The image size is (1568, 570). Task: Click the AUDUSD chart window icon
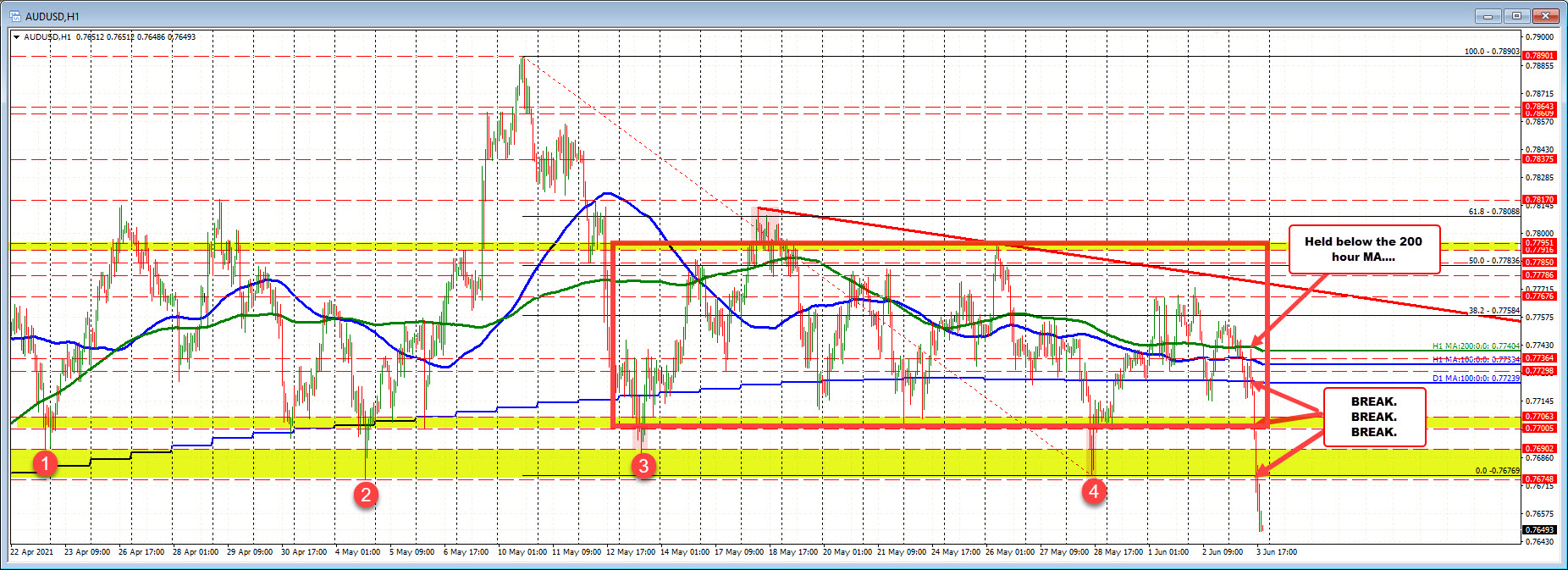(14, 16)
